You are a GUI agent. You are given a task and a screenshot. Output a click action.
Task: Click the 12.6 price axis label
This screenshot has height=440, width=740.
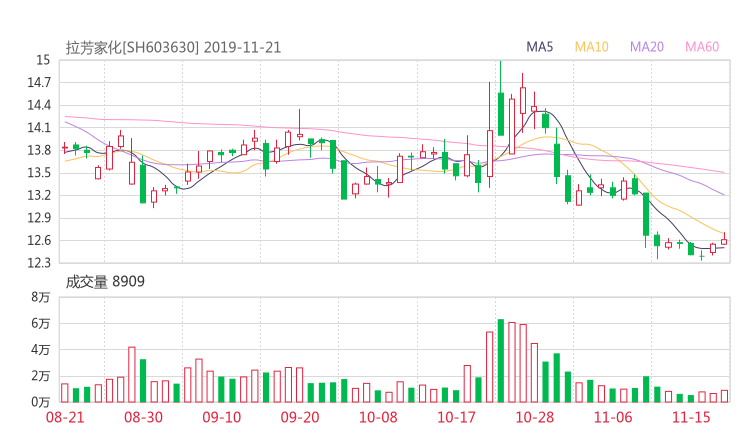point(39,241)
